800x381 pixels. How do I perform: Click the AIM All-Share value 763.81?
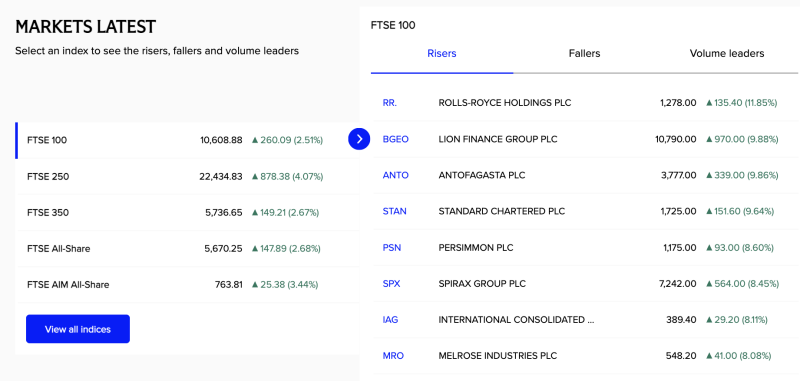(x=229, y=285)
